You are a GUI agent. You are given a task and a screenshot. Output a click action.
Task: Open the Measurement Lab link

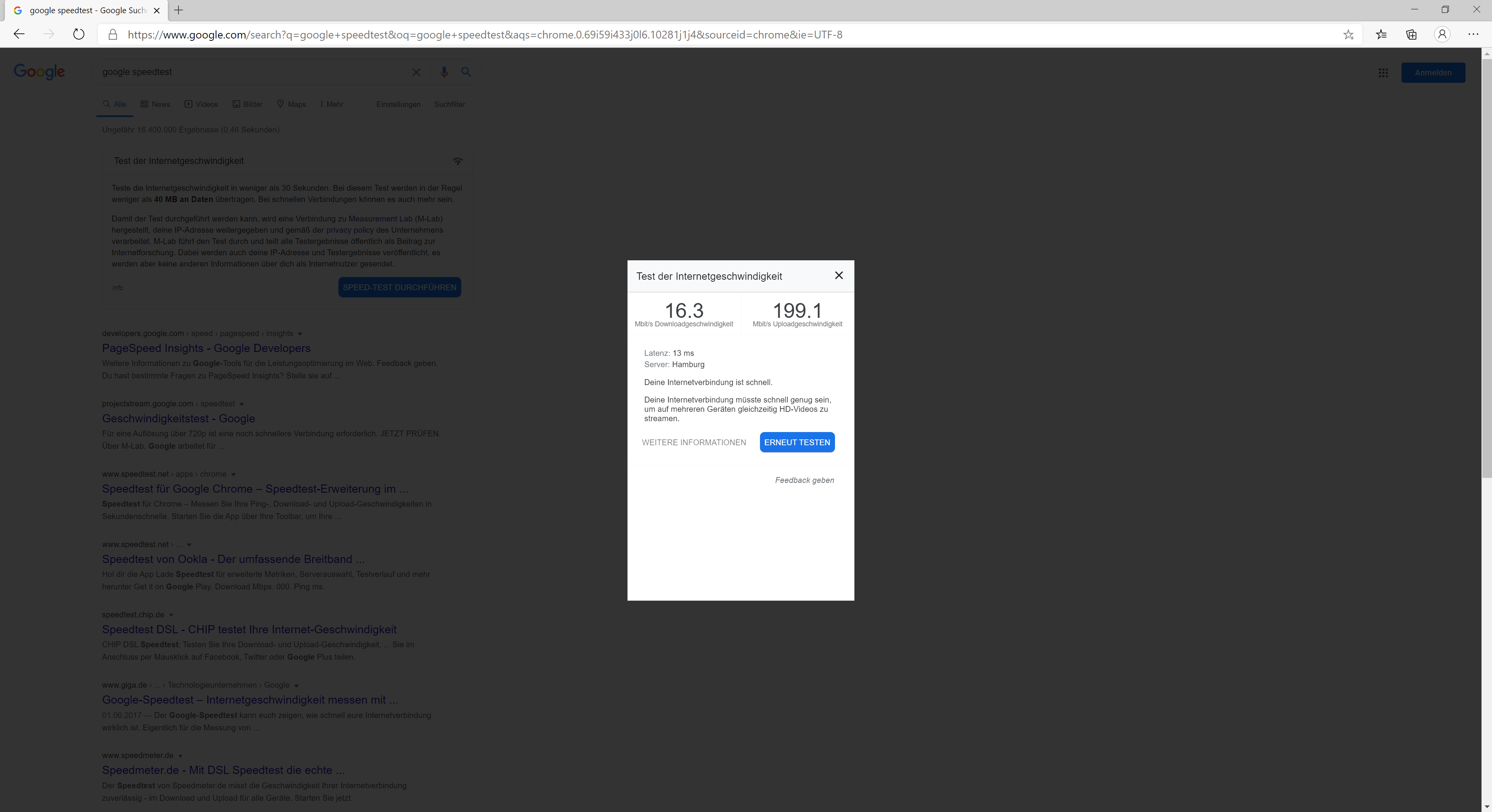380,219
